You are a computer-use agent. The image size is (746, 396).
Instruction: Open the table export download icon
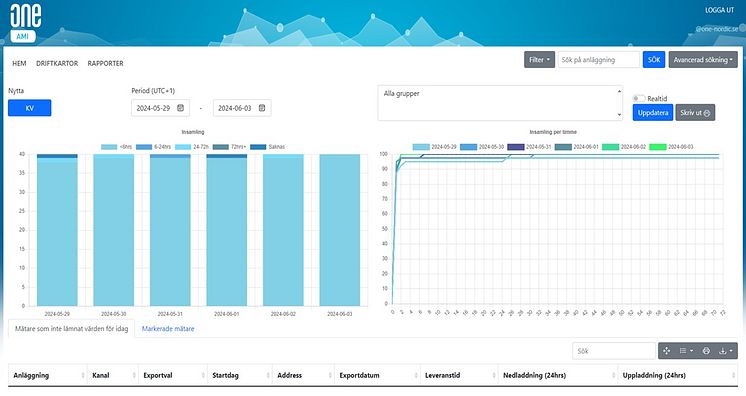point(726,351)
